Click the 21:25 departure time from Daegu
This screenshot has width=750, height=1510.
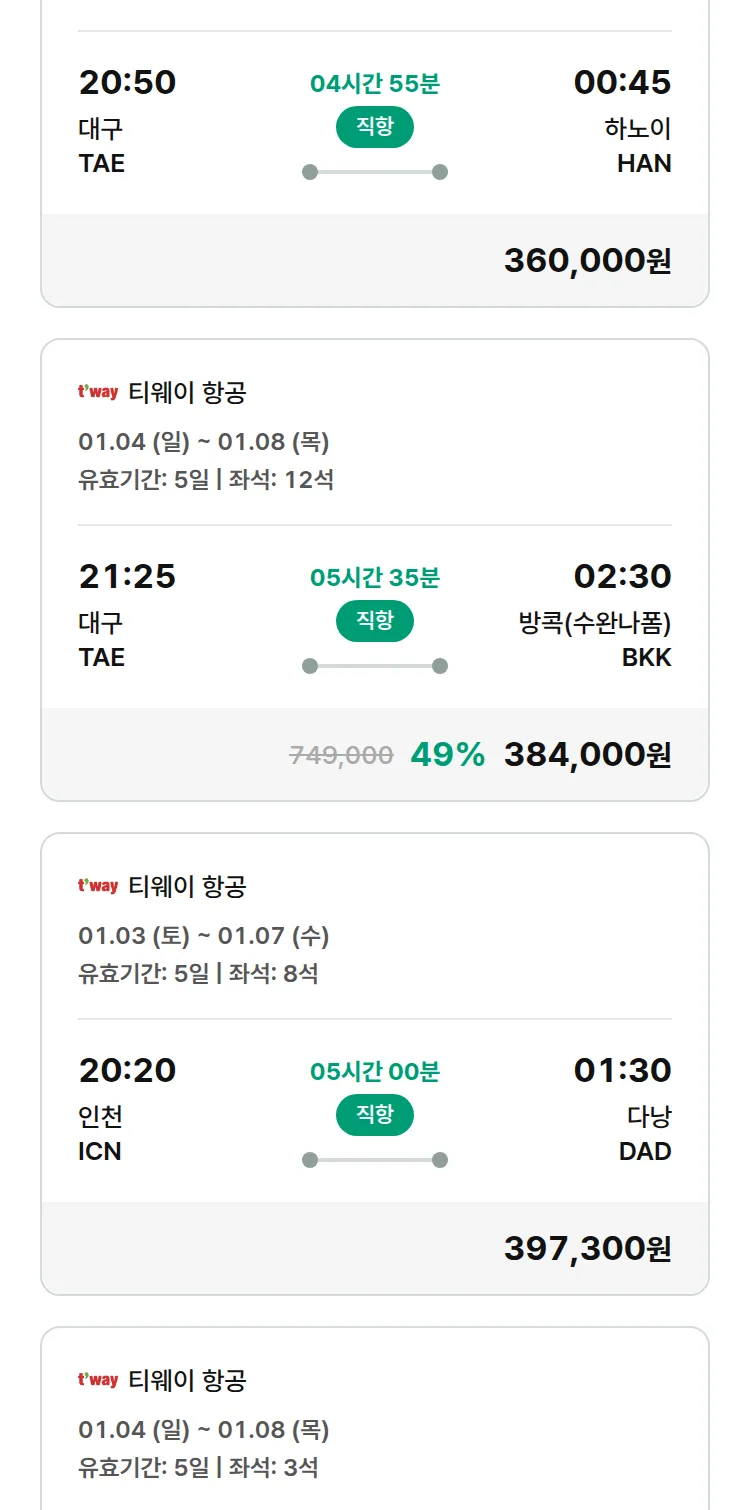click(127, 576)
